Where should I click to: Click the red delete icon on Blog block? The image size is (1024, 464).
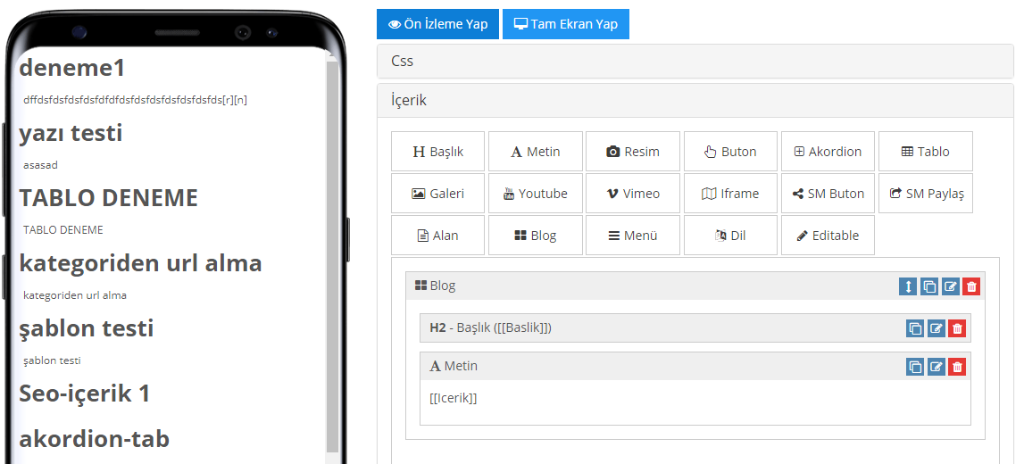click(972, 287)
